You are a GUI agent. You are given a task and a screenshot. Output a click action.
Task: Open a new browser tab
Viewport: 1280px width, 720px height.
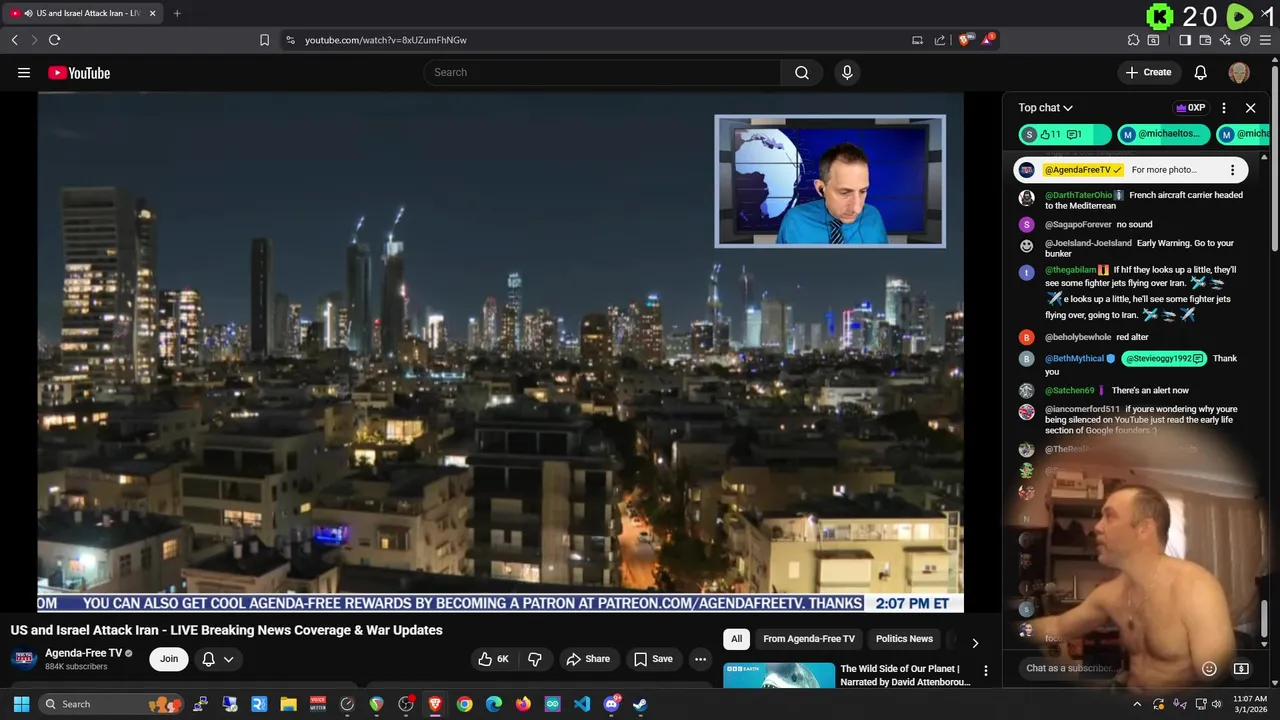(177, 13)
